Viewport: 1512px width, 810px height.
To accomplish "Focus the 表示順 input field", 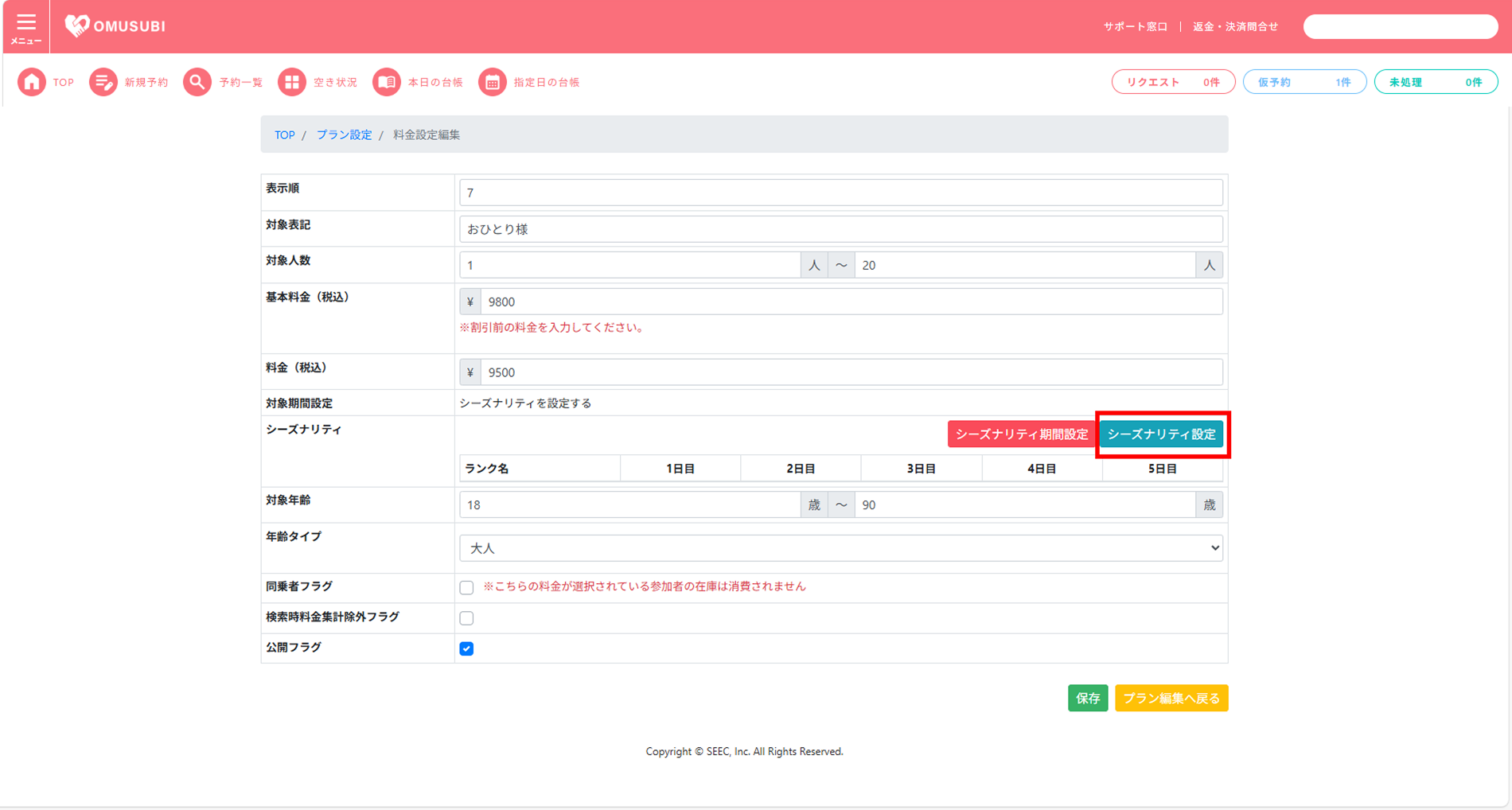I will pos(841,193).
